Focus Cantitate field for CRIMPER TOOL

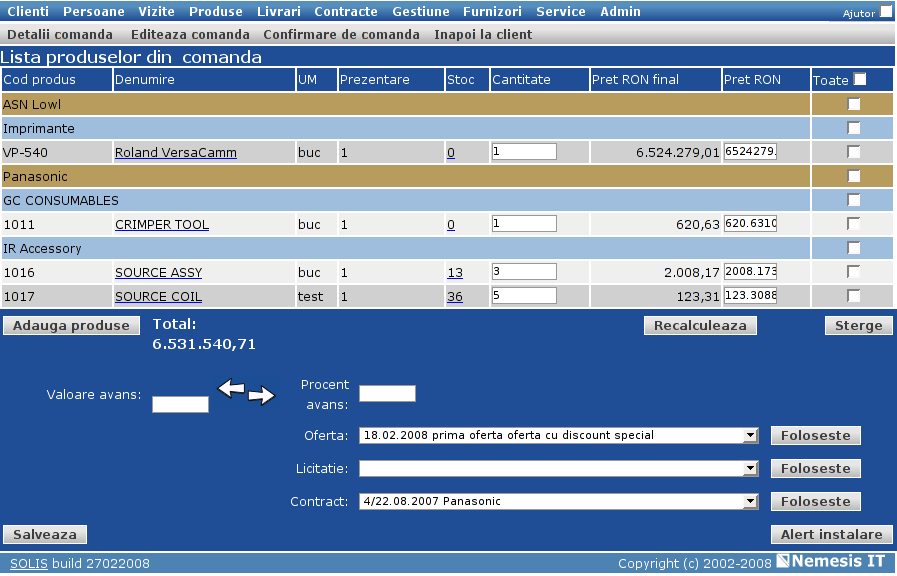[x=524, y=224]
